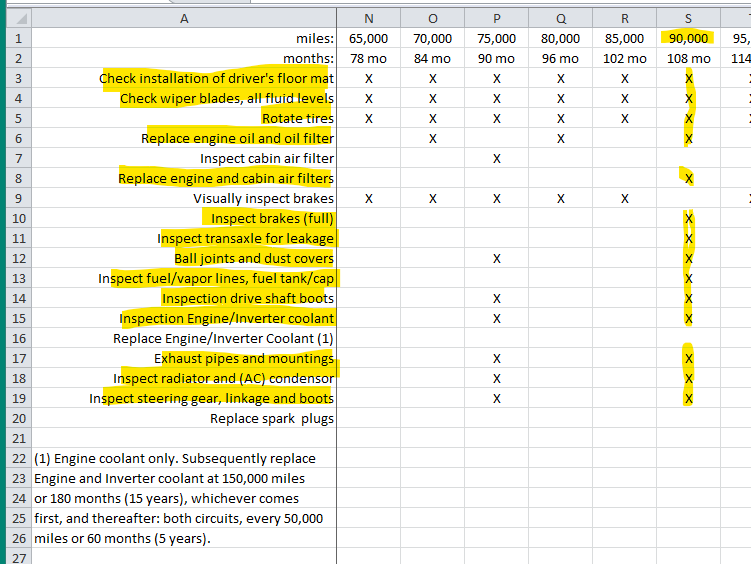Click 'Inspection drive shaft boots' cell
751x564 pixels.
[x=184, y=299]
